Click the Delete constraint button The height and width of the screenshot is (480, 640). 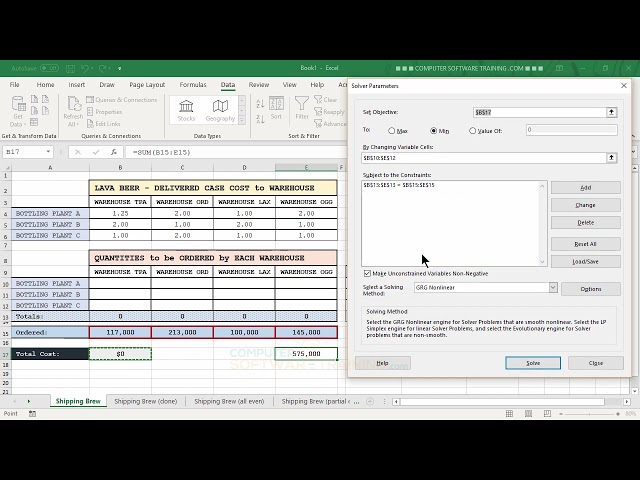tap(586, 223)
